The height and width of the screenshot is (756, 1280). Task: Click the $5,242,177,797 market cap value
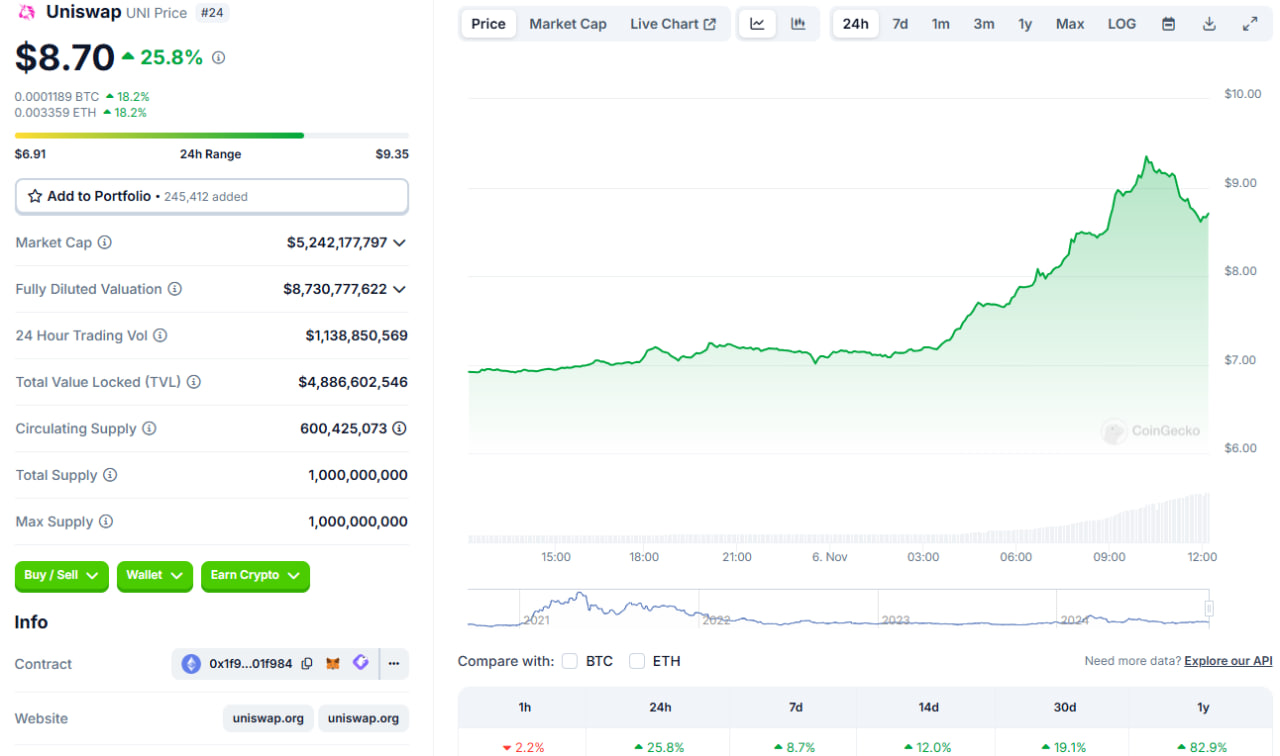coord(337,243)
